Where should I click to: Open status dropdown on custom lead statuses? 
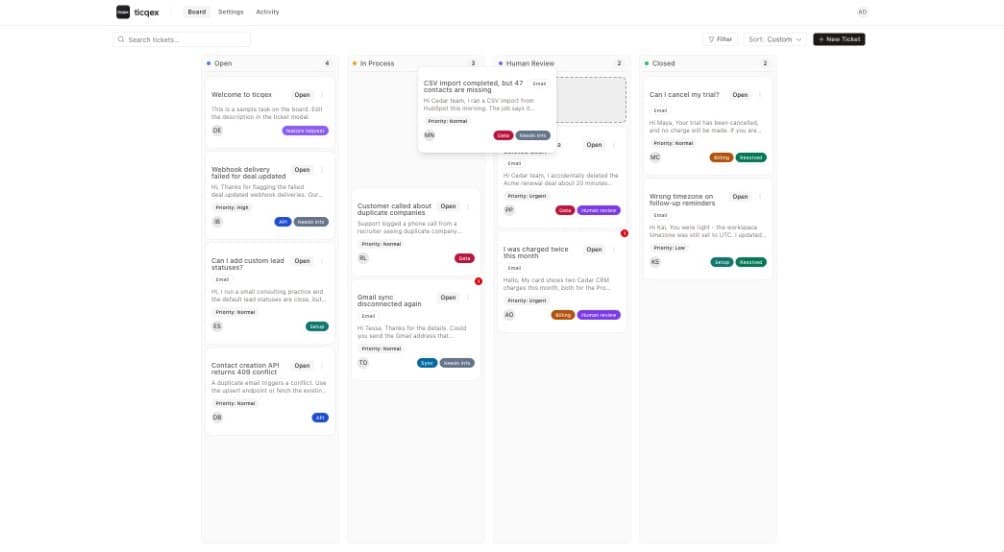[302, 261]
